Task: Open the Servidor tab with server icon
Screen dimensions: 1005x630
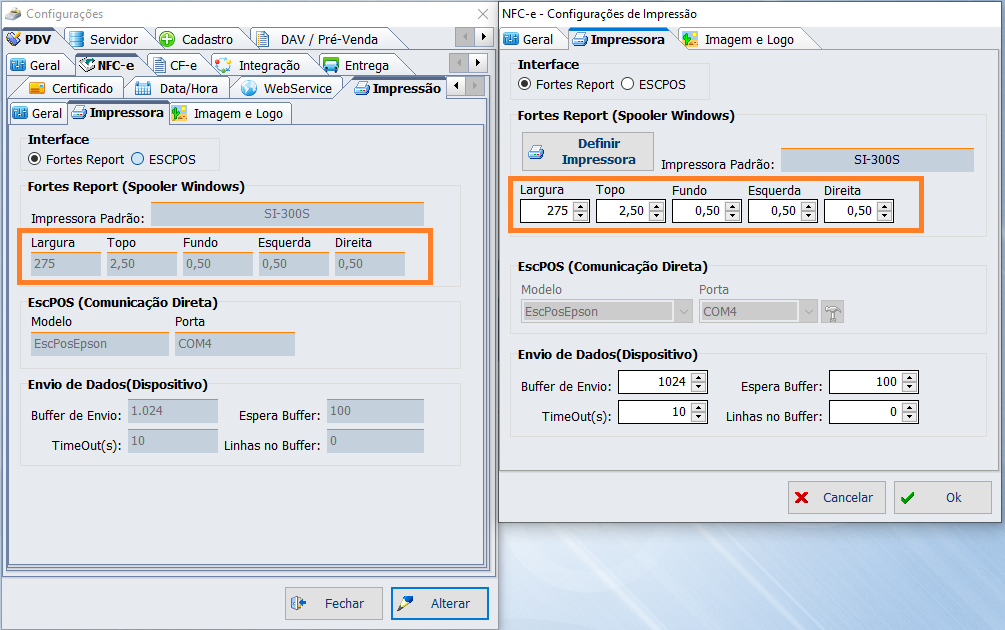Action: (103, 39)
